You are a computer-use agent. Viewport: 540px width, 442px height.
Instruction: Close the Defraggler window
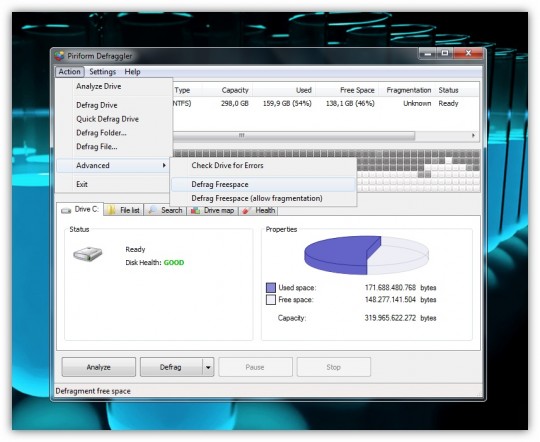tap(468, 53)
